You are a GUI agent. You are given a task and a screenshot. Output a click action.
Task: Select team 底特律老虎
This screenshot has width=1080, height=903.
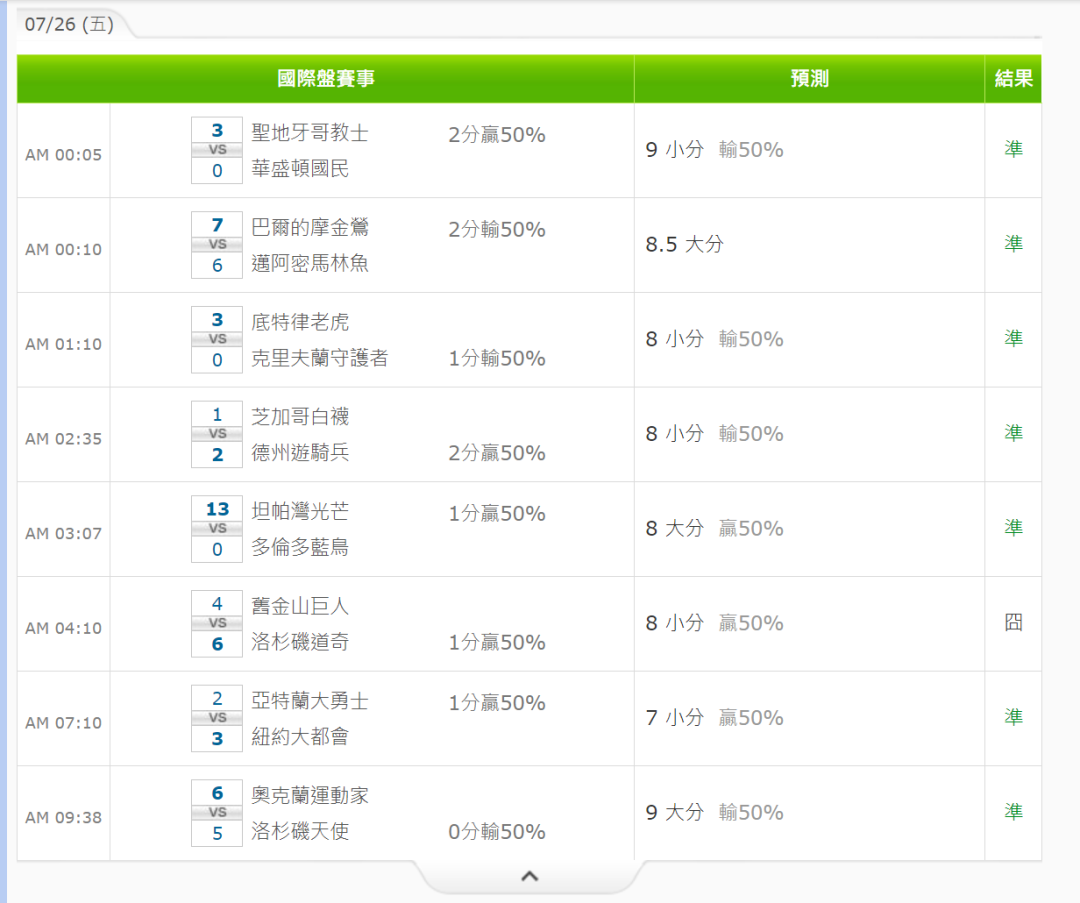[x=300, y=322]
